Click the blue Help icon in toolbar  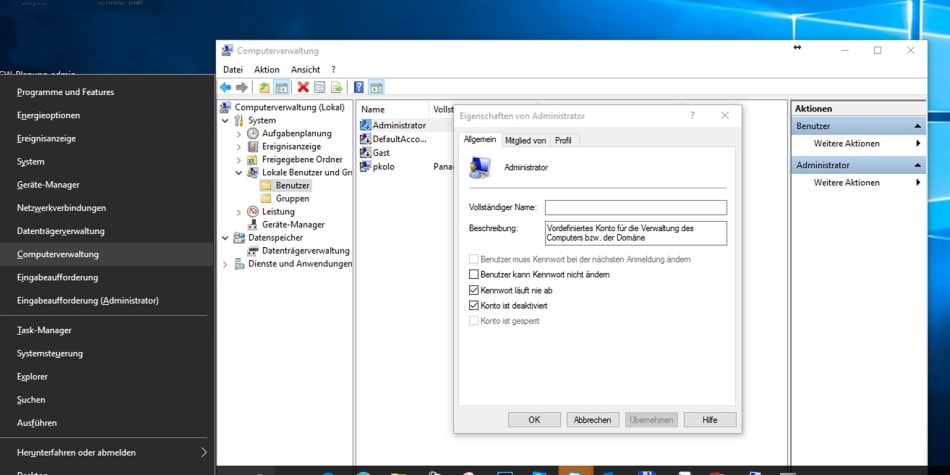click(359, 88)
